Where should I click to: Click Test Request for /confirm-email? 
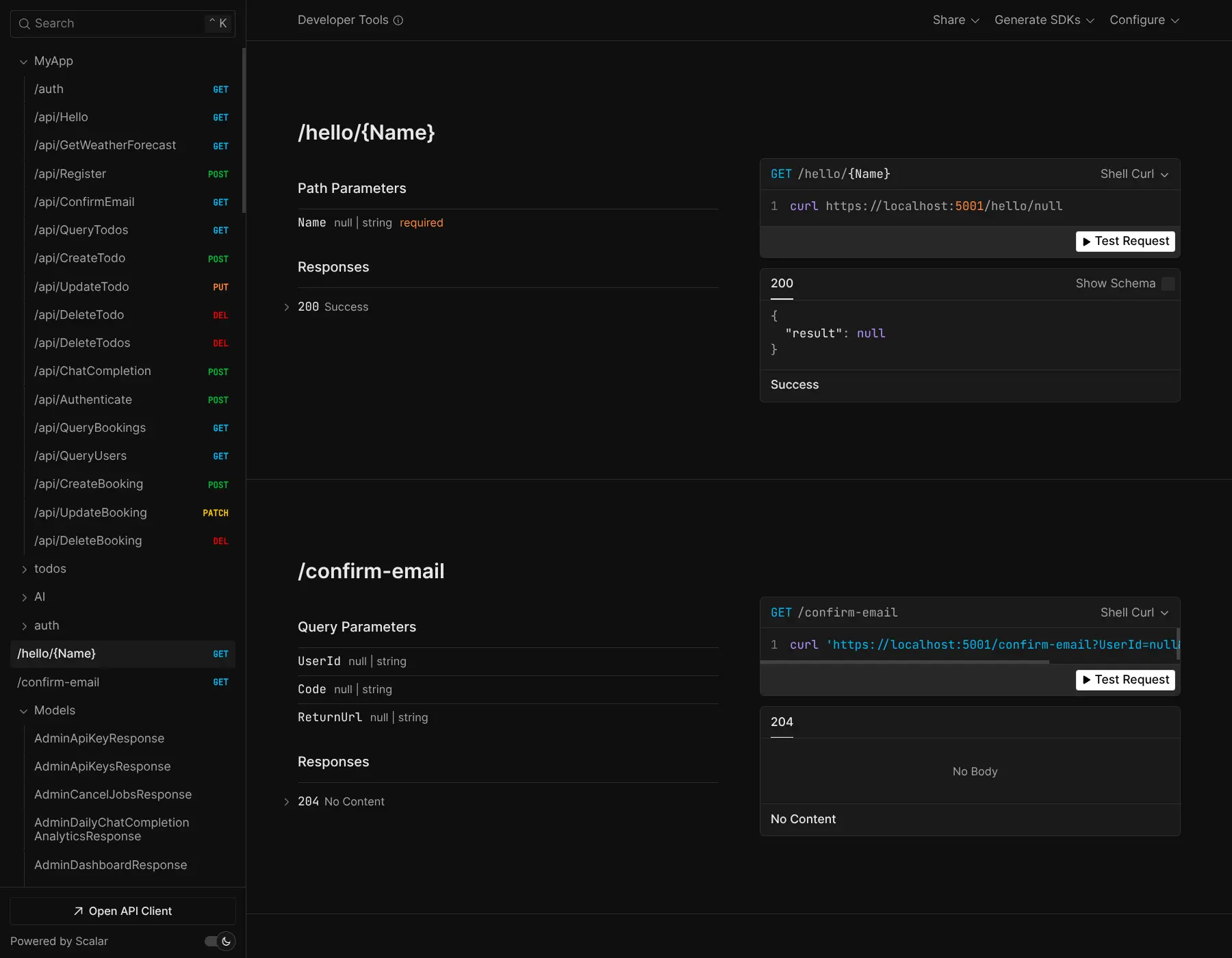point(1125,679)
